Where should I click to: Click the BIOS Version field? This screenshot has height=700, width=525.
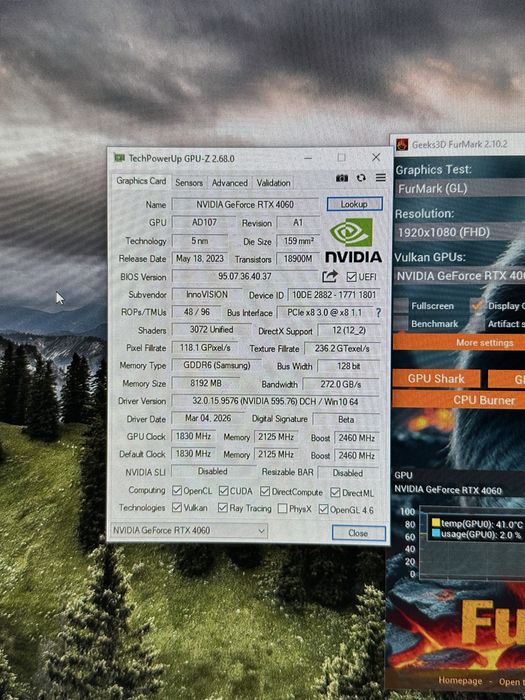[245, 276]
